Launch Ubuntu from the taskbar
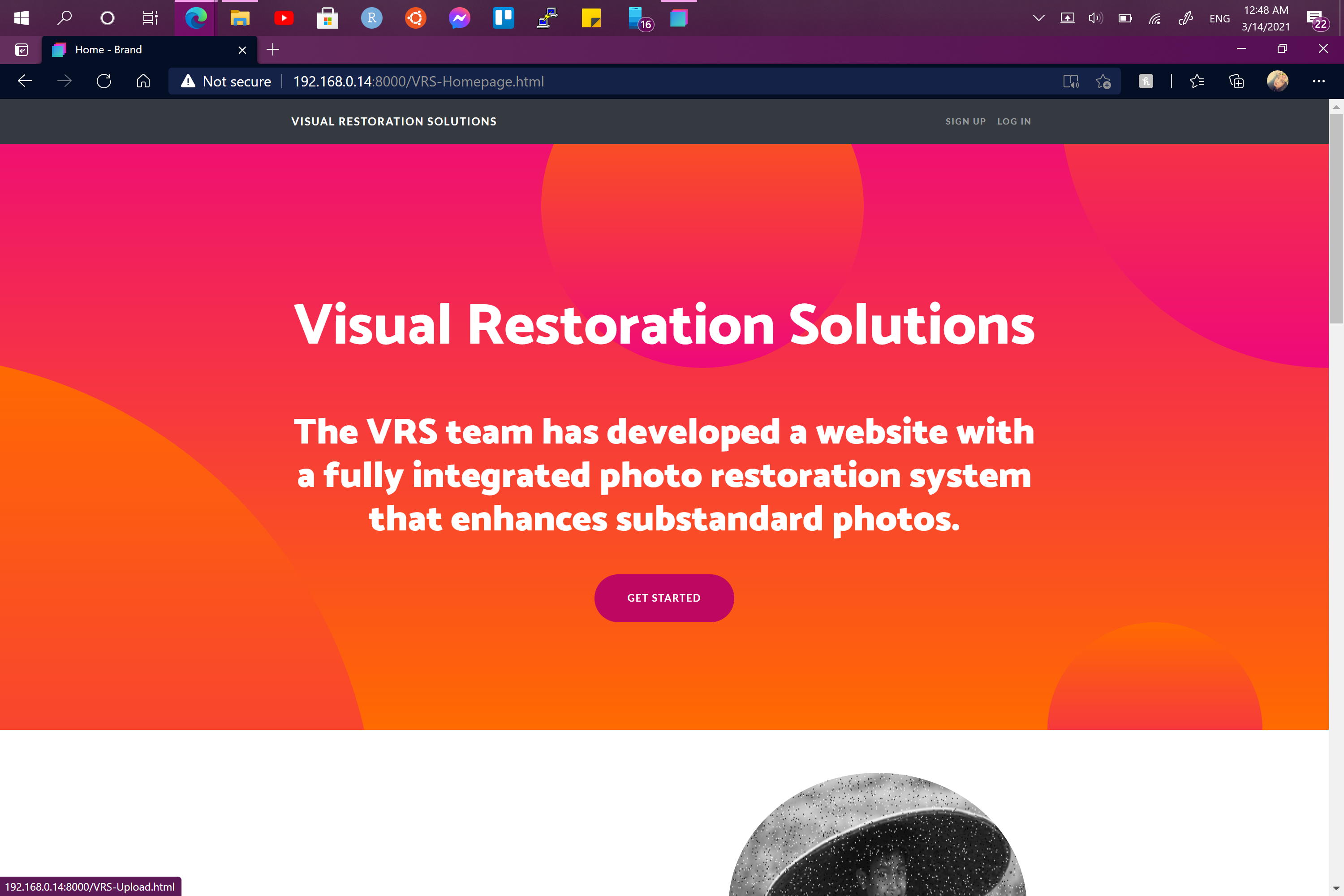 pyautogui.click(x=415, y=18)
